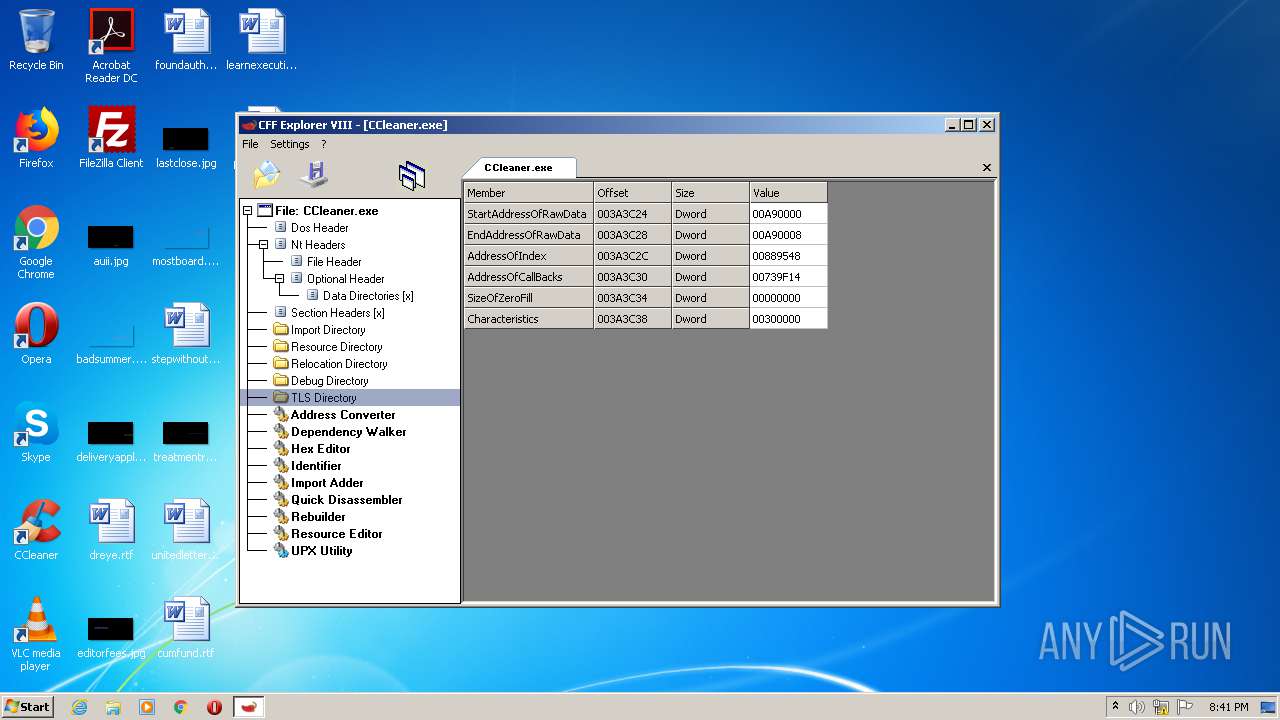1280x720 pixels.
Task: Click the clock showing 8:41 PM
Action: [1228, 707]
